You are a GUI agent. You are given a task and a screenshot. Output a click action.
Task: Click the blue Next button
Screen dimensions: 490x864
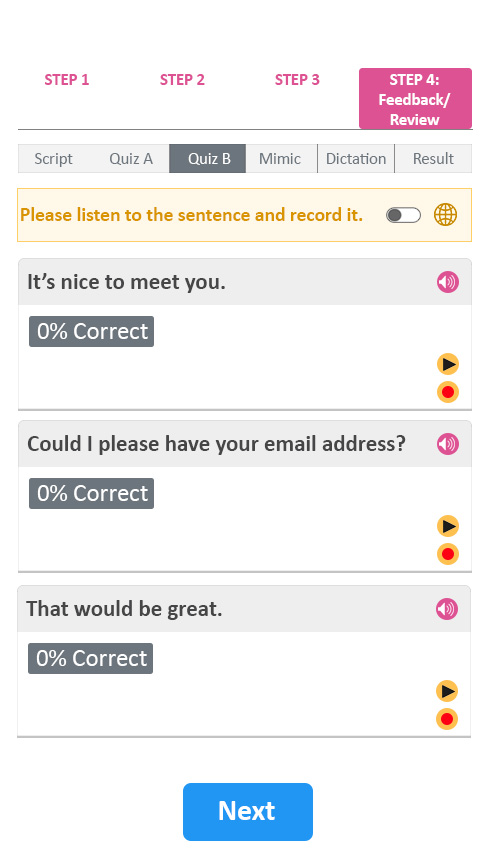248,812
